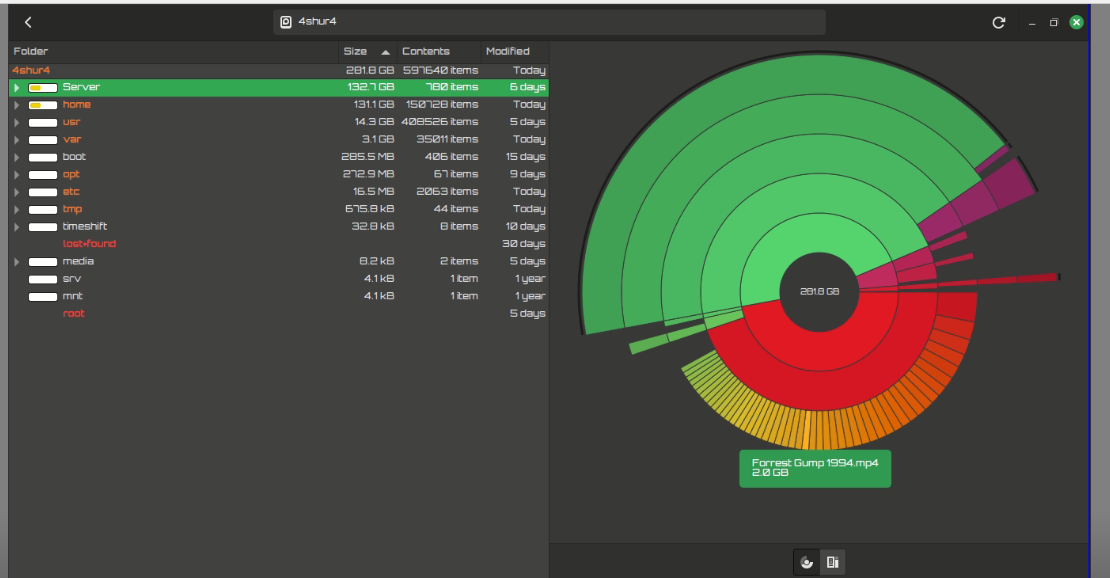
Task: Click the "16.5 MB" size cell
Action: 374,191
